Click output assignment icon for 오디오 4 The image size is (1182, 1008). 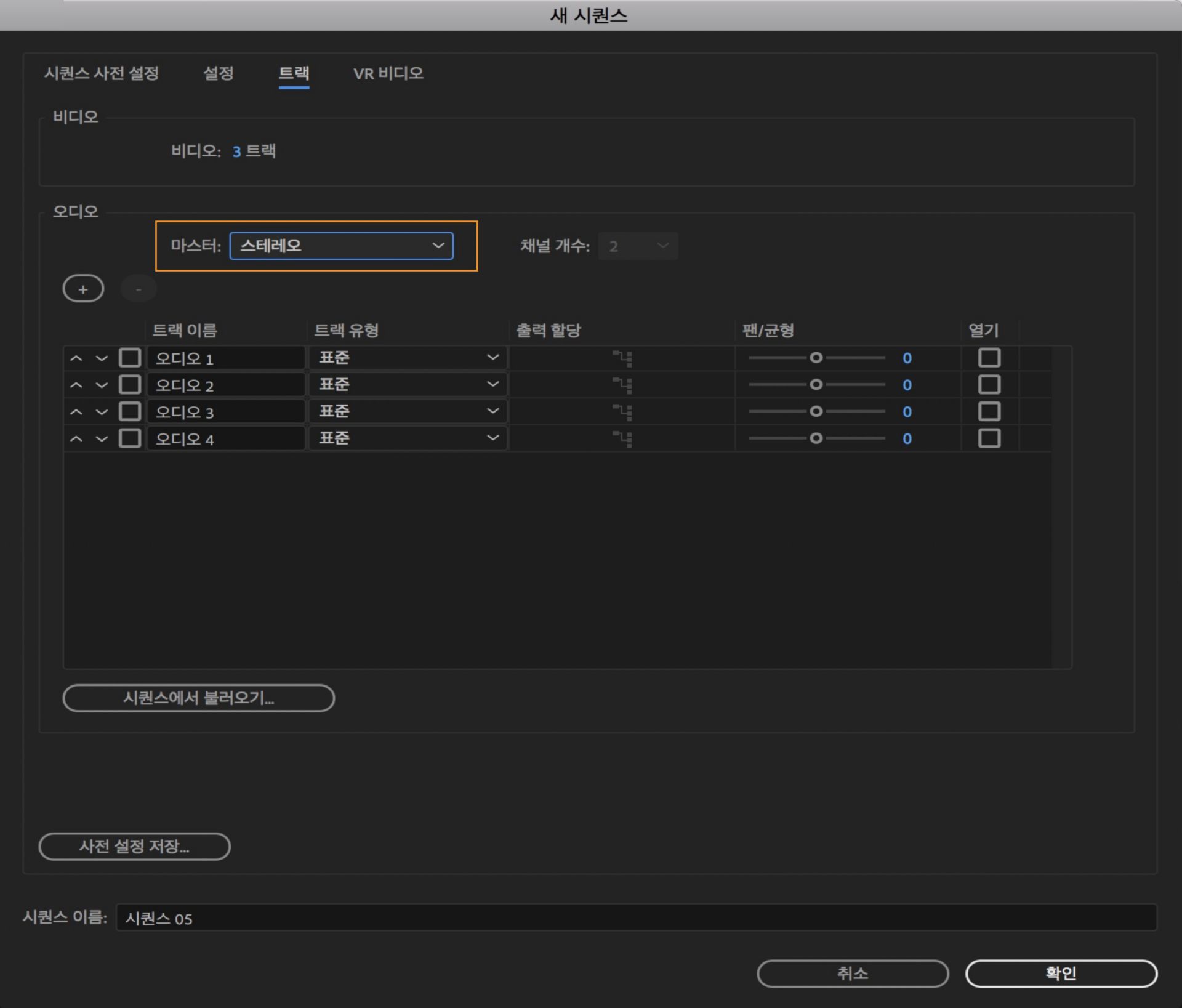click(622, 438)
